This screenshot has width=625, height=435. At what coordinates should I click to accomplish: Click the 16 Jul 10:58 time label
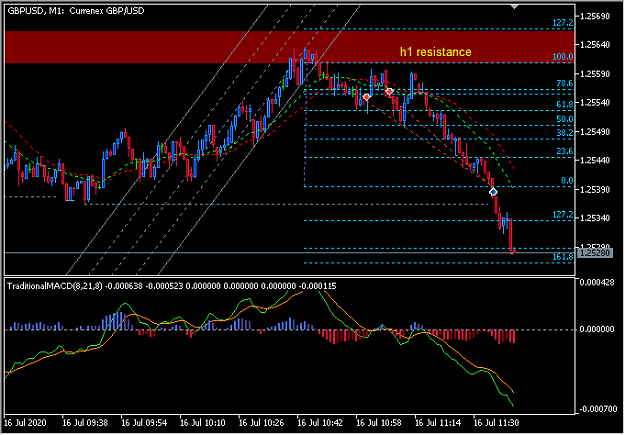pos(379,423)
